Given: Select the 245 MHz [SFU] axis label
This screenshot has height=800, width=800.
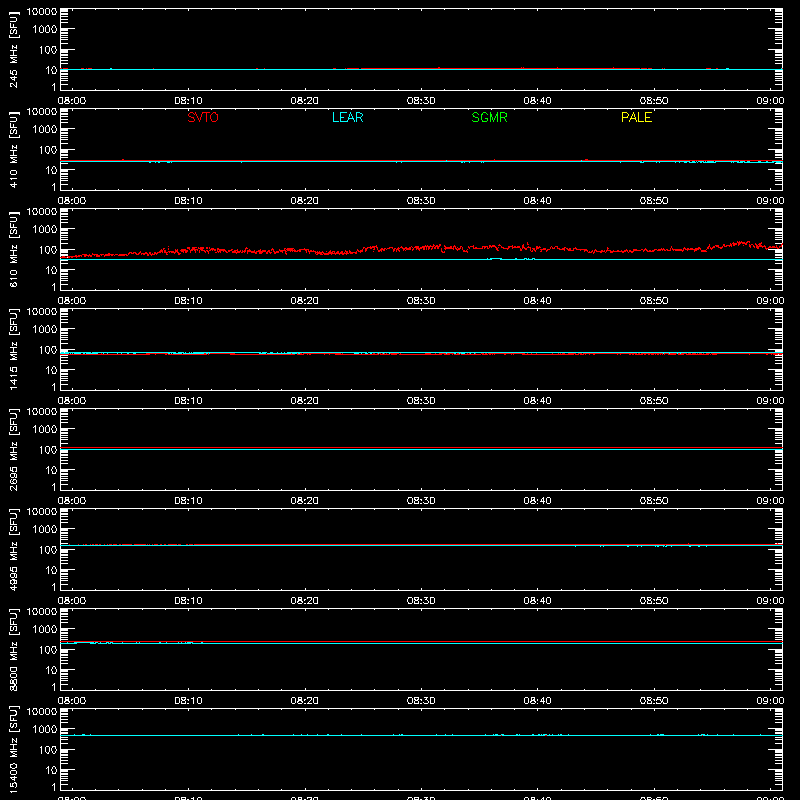Looking at the screenshot, I should click(x=13, y=49).
